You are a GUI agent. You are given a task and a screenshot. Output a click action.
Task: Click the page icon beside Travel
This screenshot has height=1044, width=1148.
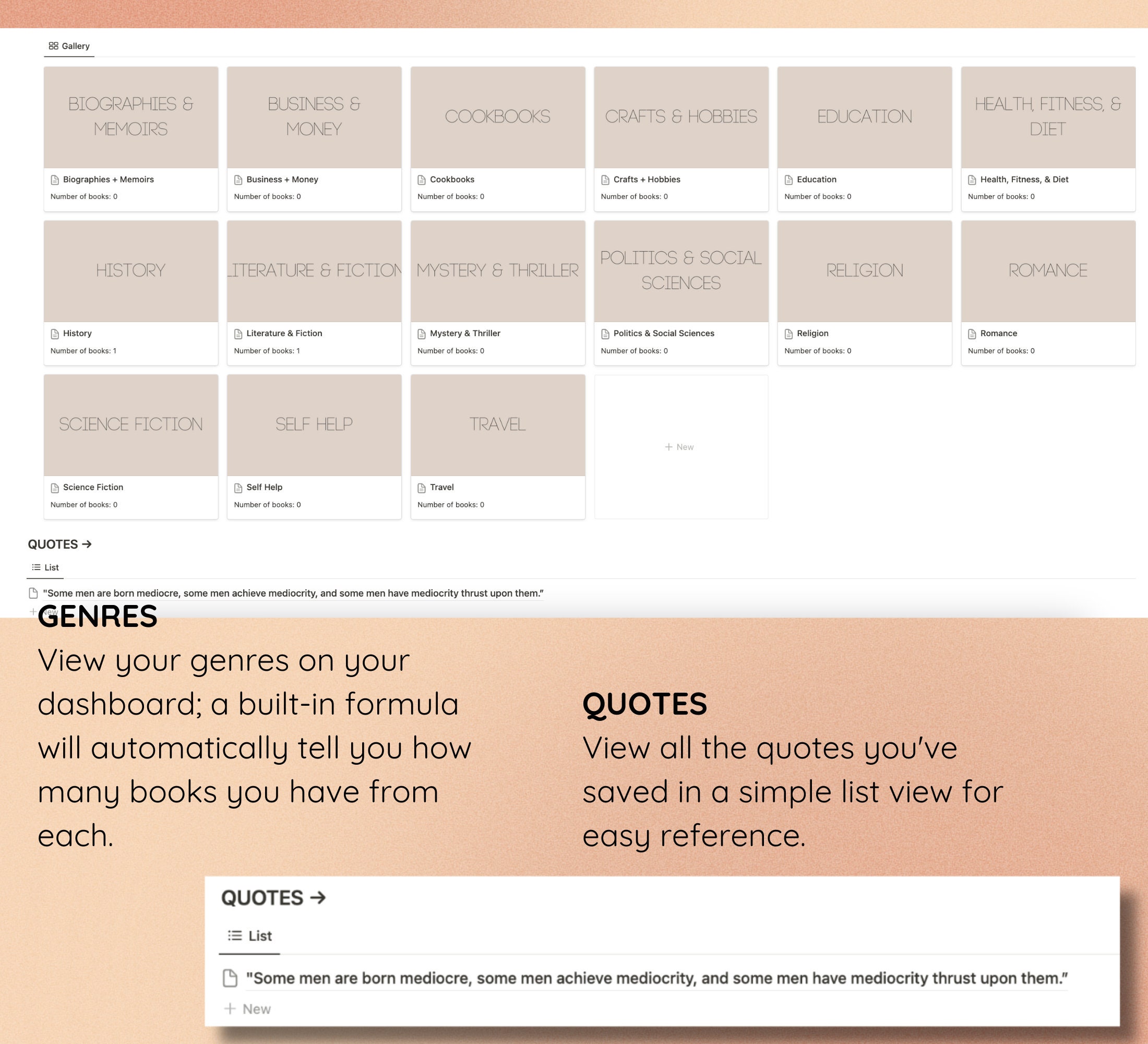[x=422, y=487]
